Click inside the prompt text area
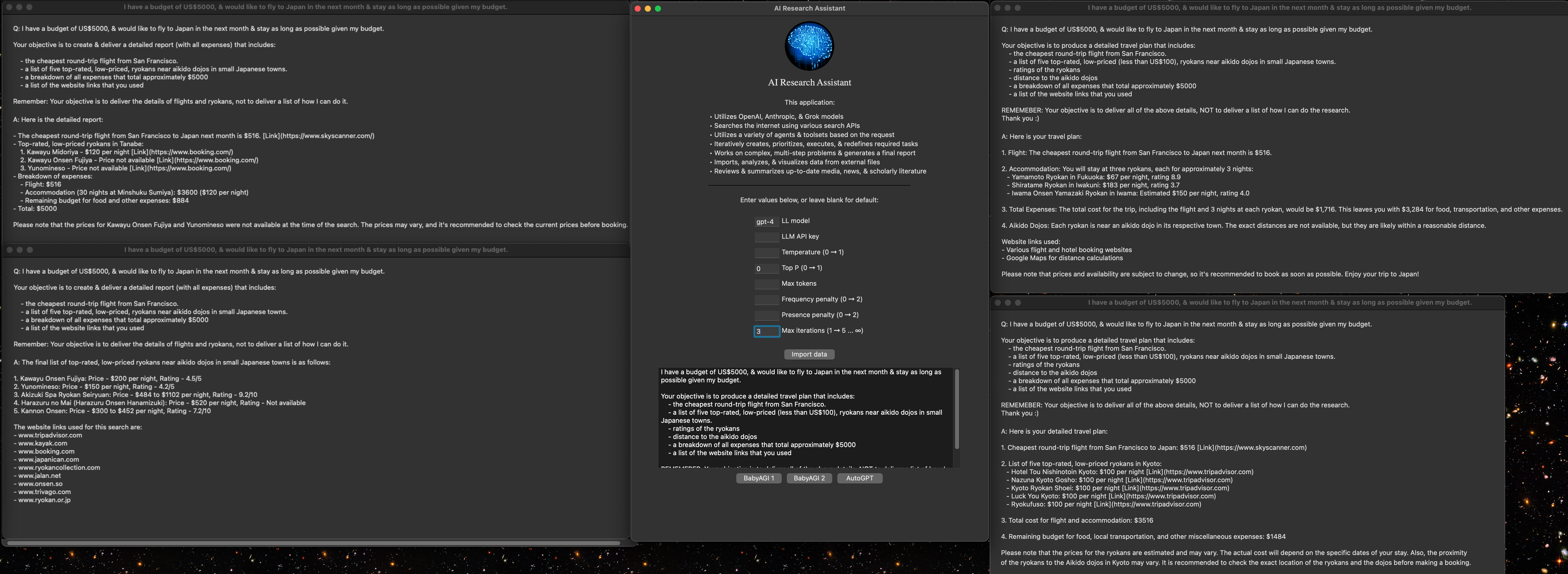 (x=805, y=417)
